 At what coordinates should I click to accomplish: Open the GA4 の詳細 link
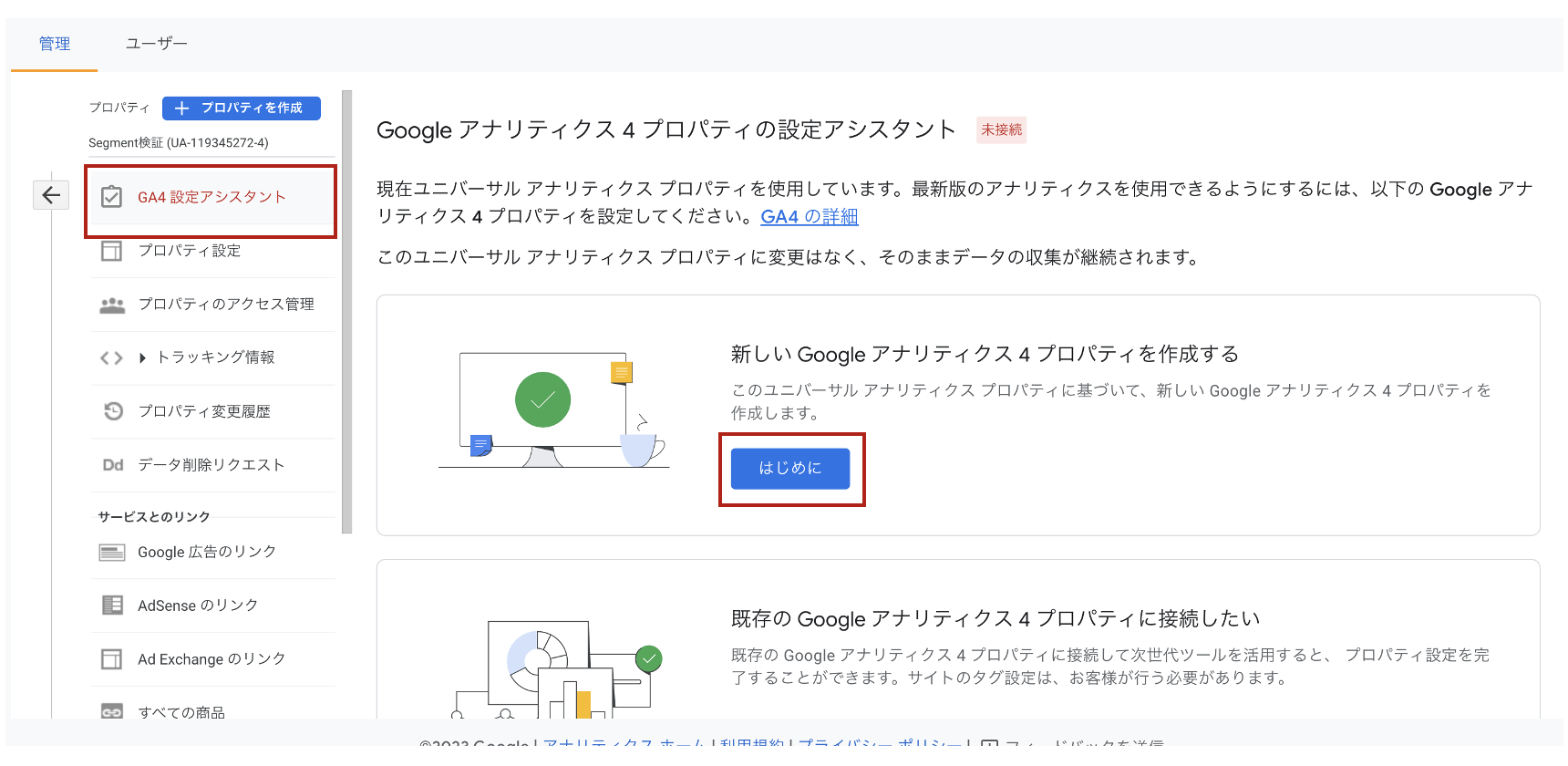pyautogui.click(x=810, y=217)
